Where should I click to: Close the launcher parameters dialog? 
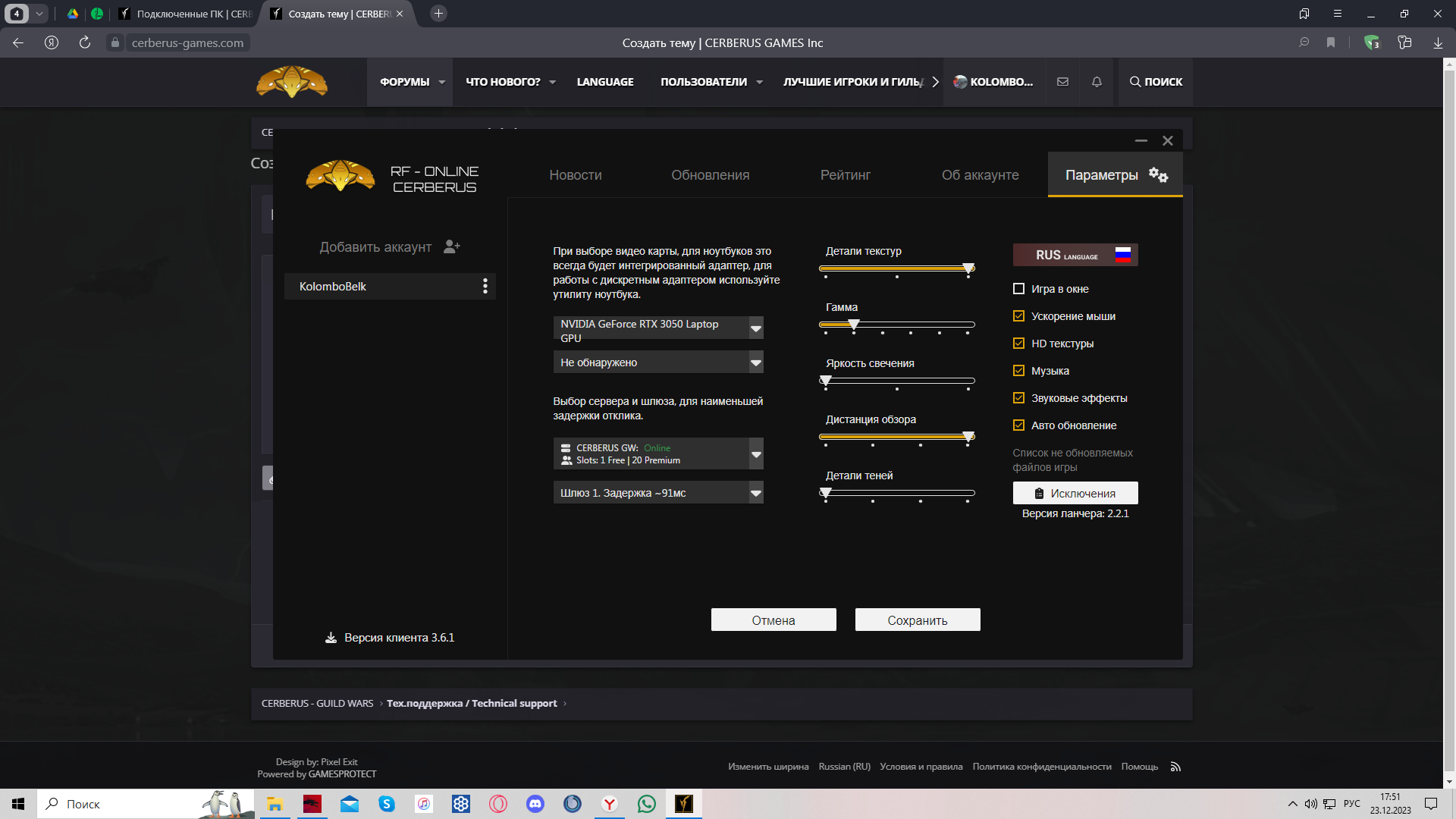[1168, 140]
